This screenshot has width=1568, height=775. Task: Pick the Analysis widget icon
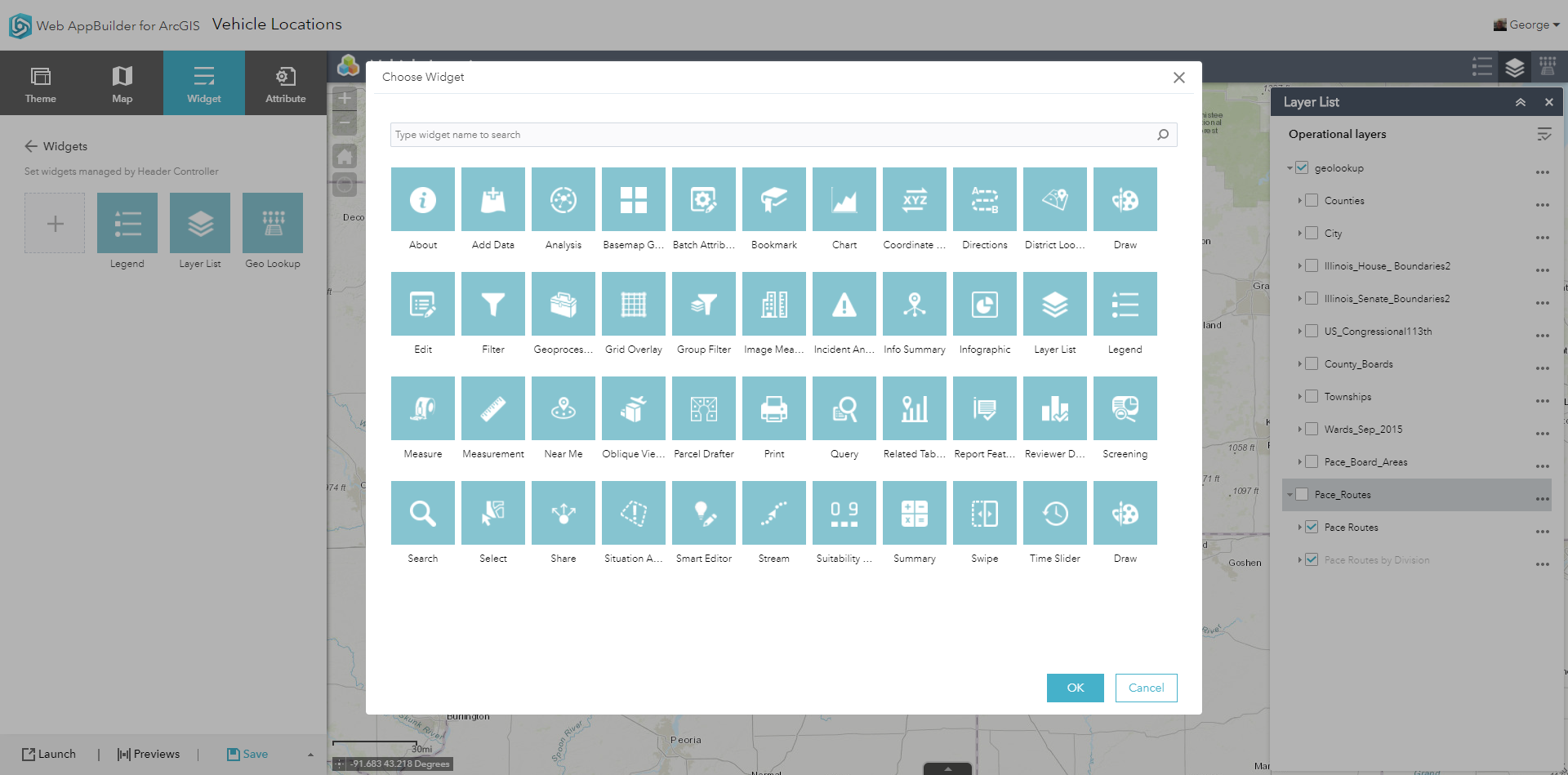(563, 199)
